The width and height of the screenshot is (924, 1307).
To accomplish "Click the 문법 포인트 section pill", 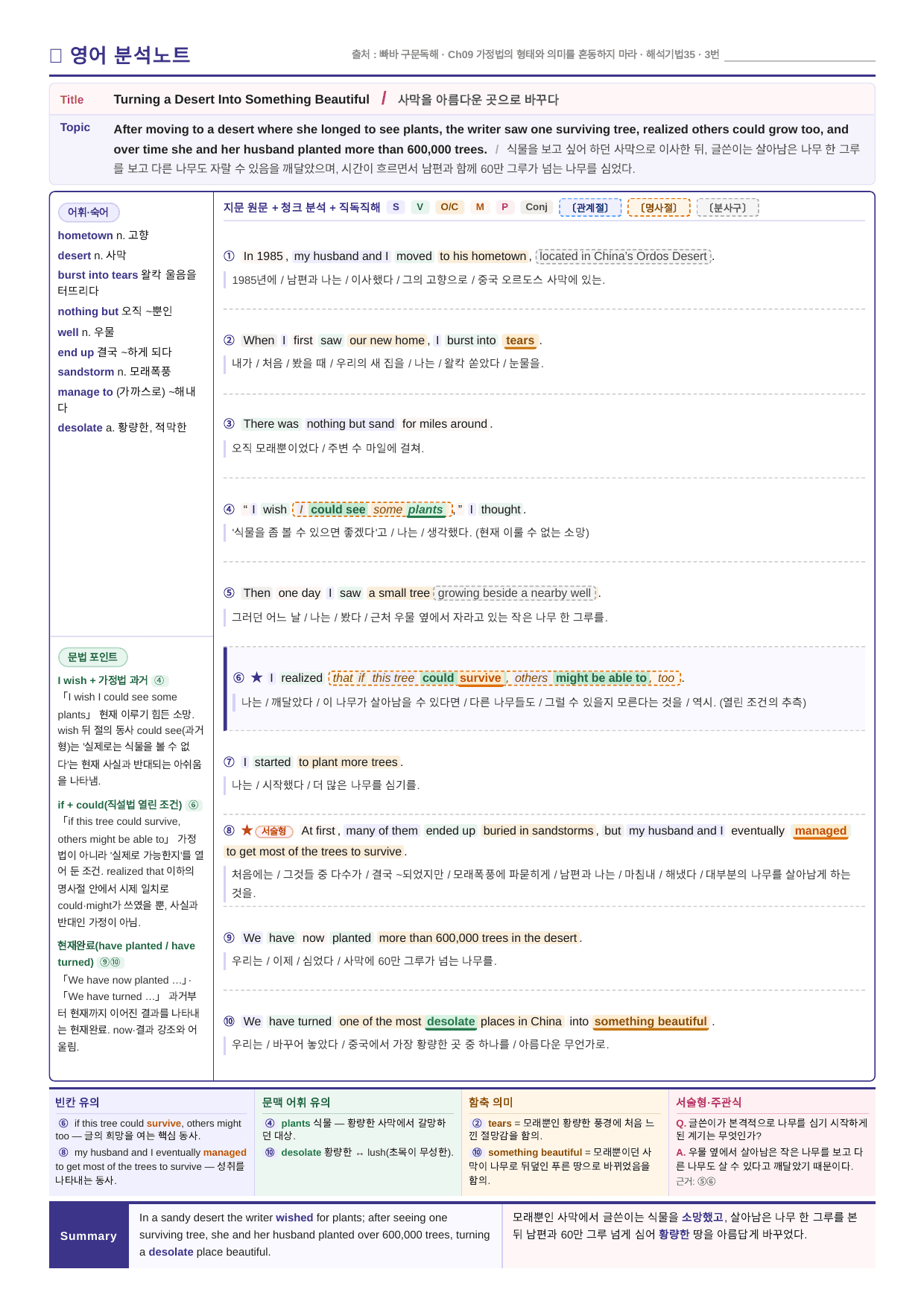I will [x=92, y=657].
